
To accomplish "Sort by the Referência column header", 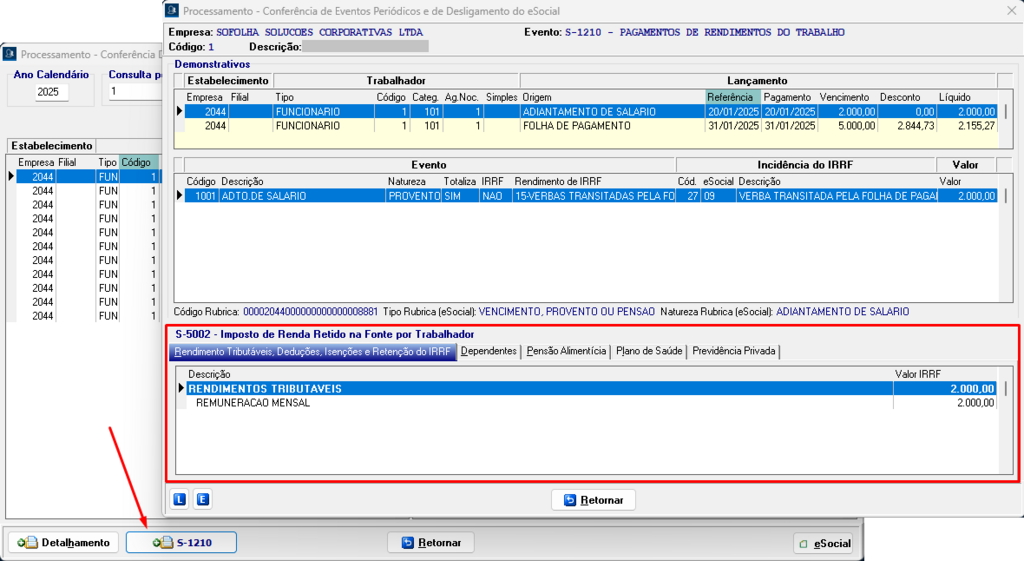I will 733,97.
